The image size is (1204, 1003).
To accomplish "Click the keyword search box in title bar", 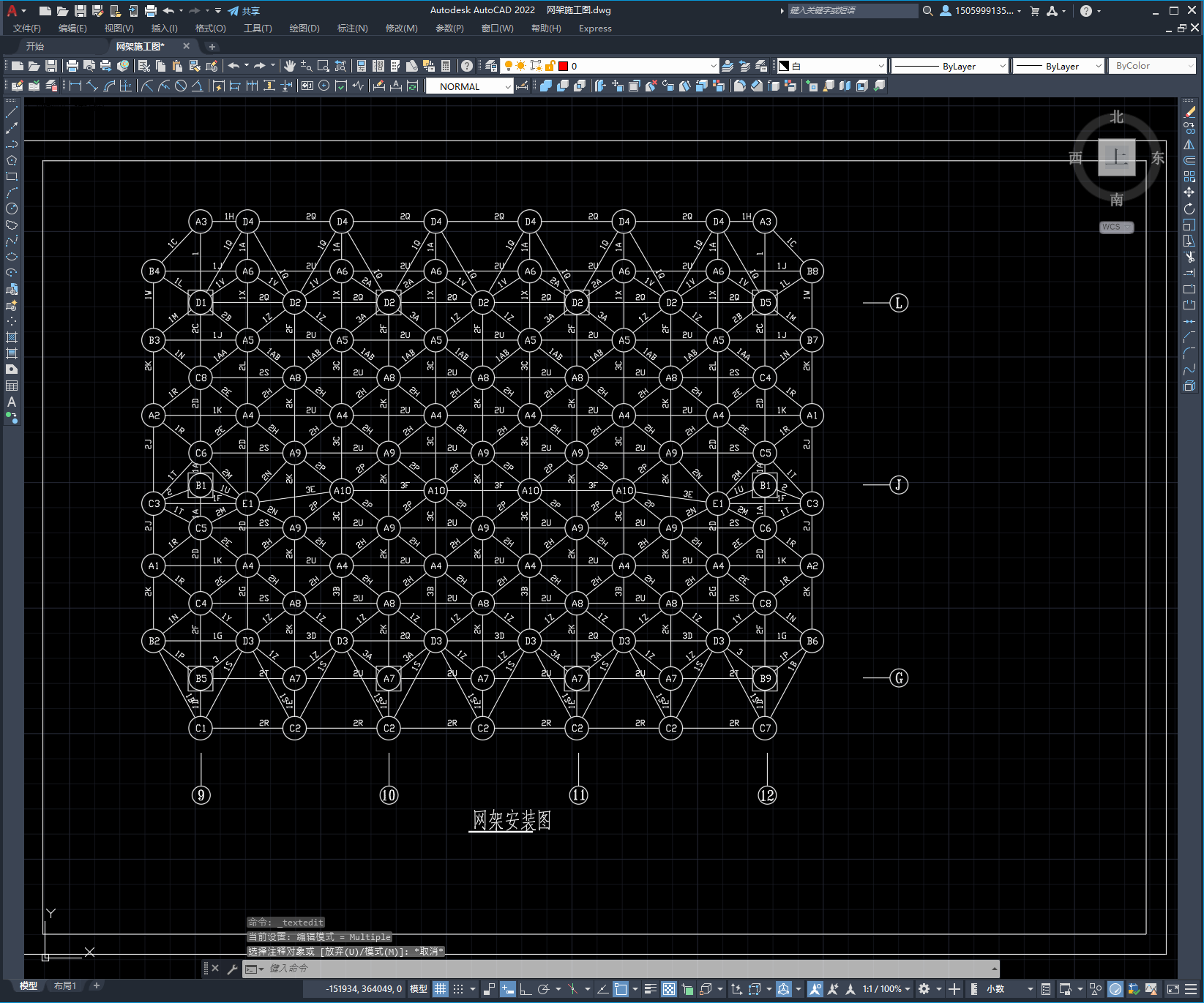I will 853,11.
